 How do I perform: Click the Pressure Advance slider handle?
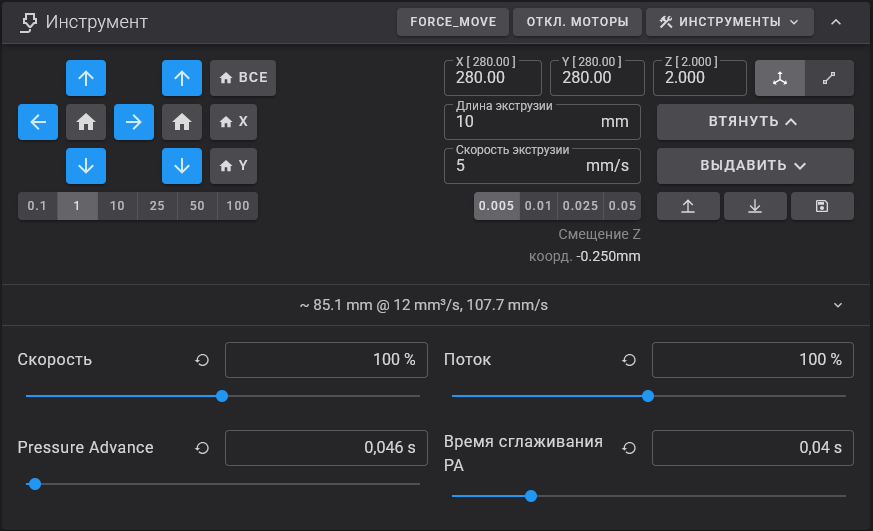pyautogui.click(x=35, y=484)
